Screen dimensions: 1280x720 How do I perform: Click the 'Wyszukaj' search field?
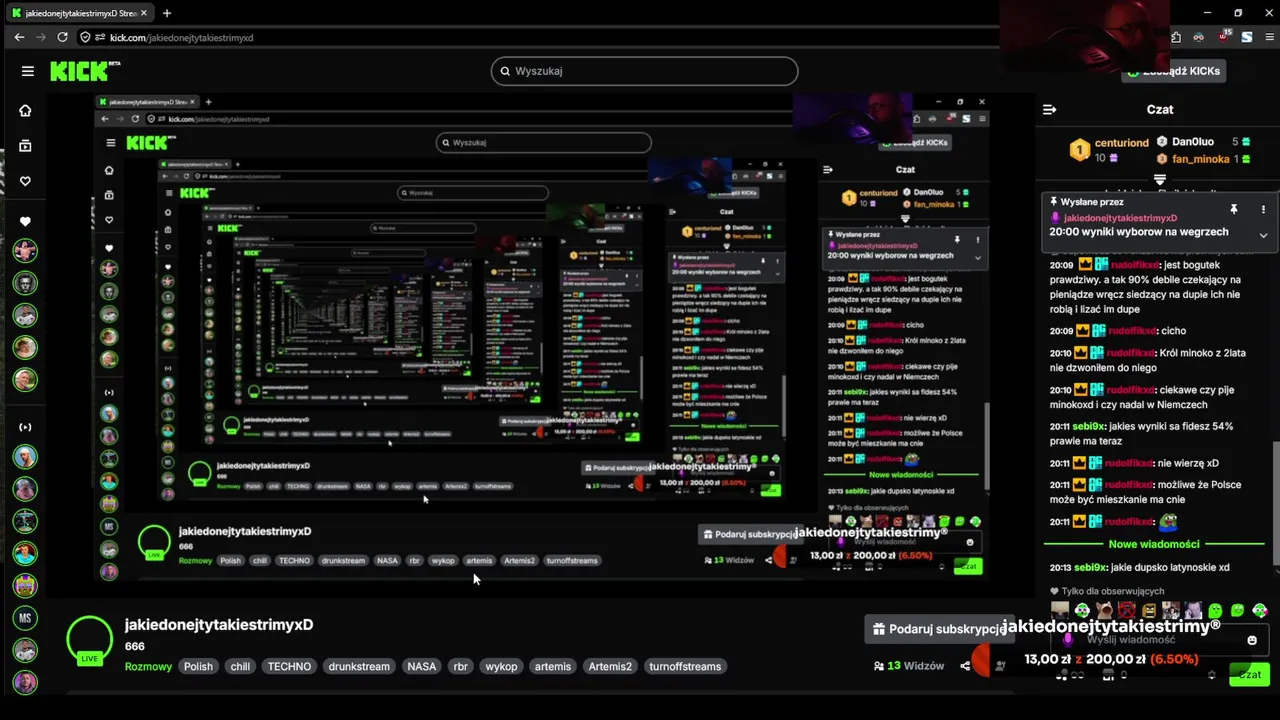pyautogui.click(x=645, y=71)
